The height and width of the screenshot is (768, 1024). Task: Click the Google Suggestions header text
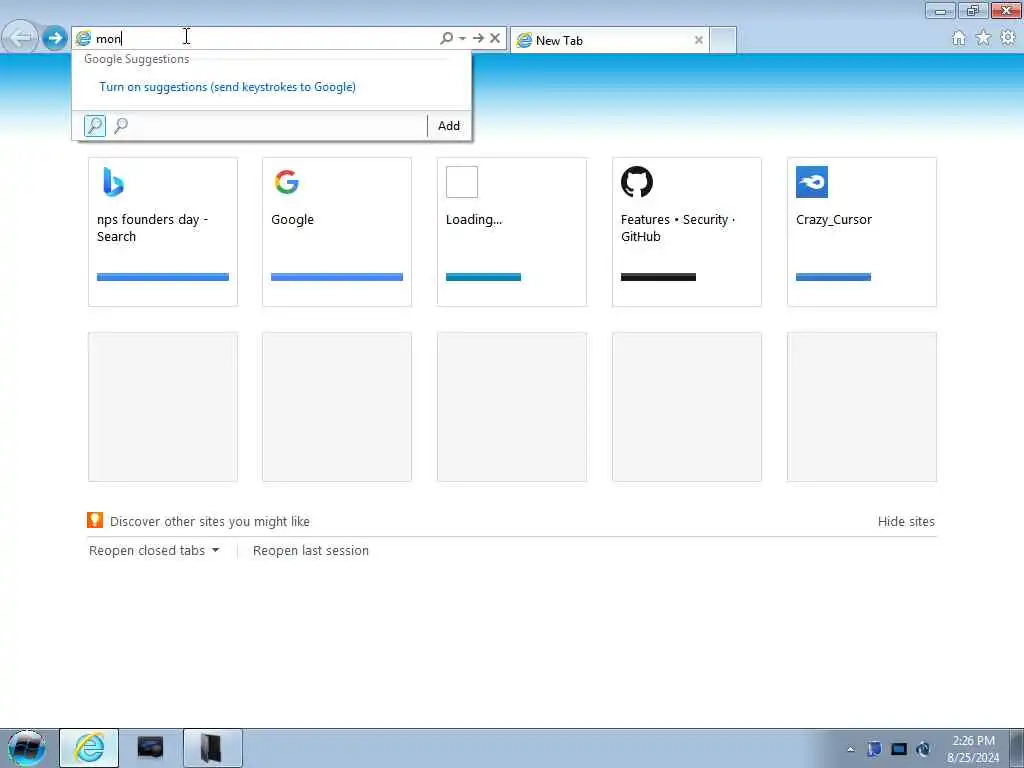(x=136, y=59)
